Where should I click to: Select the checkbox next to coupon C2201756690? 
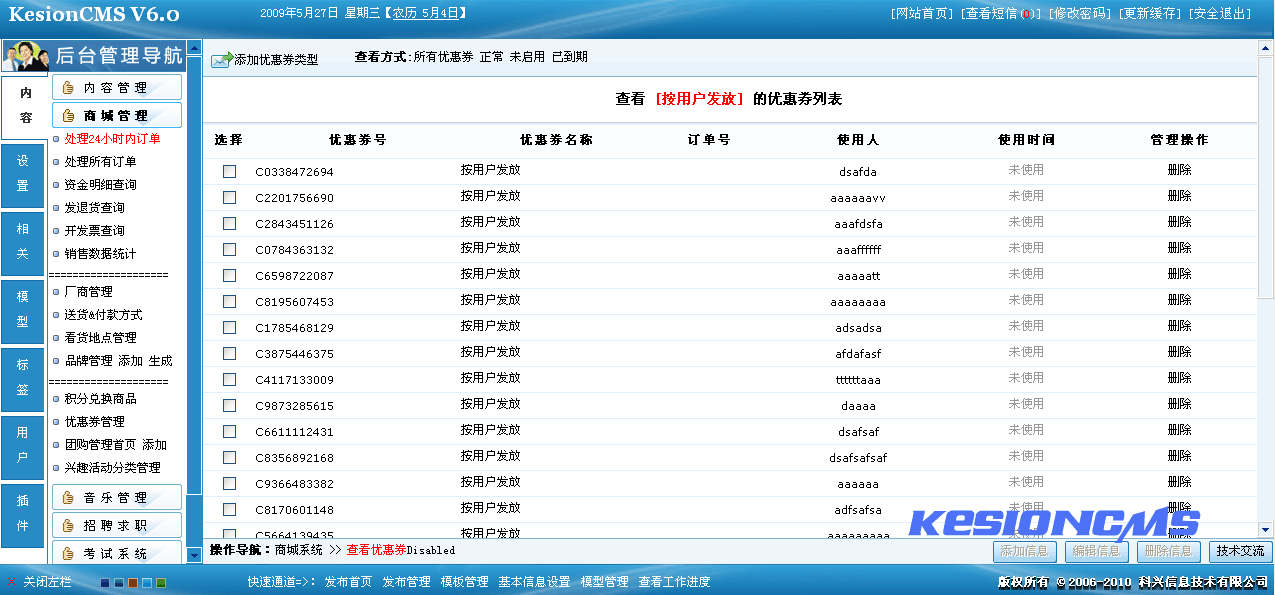click(230, 198)
